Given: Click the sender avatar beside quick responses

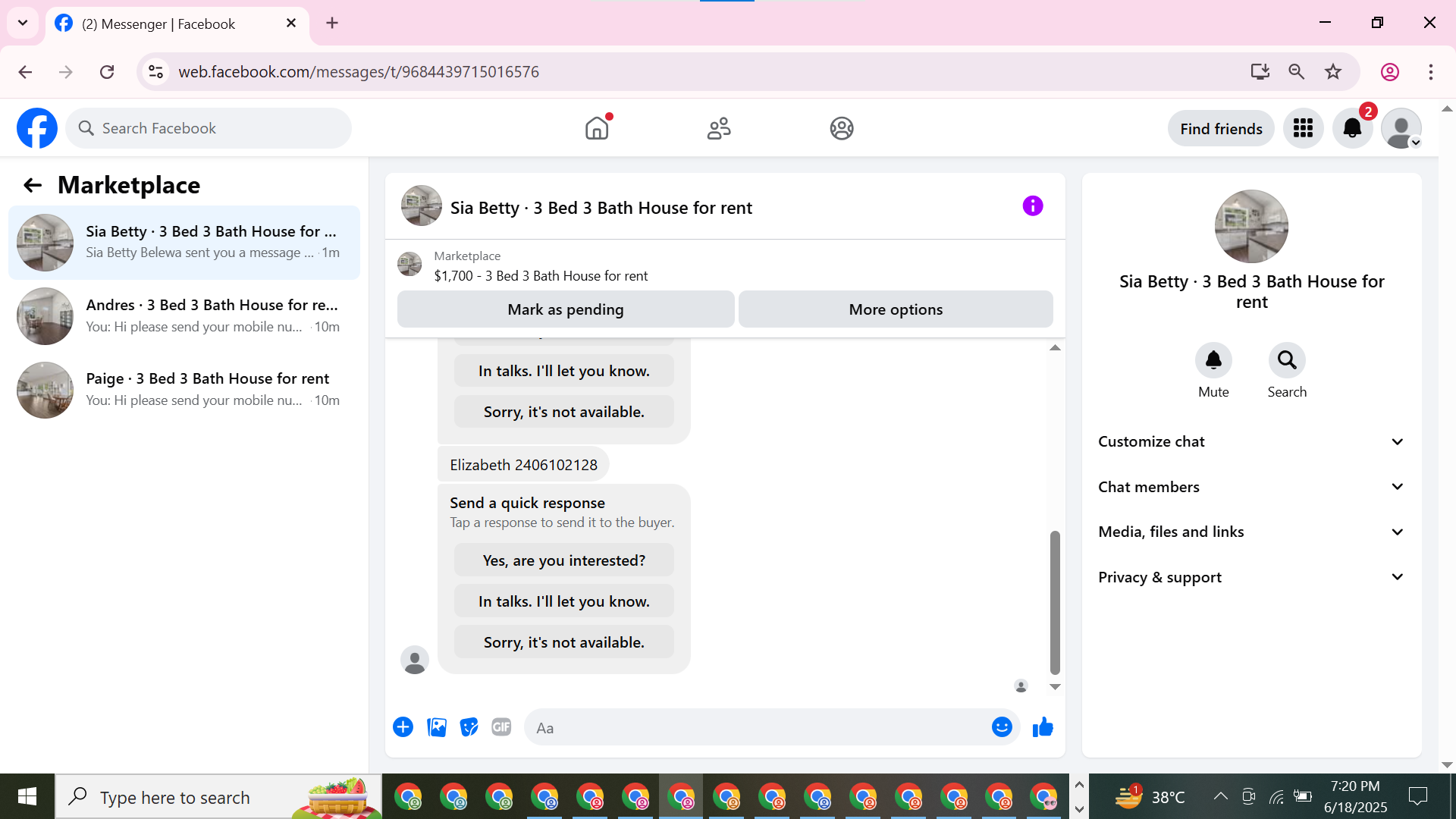Looking at the screenshot, I should 415,660.
